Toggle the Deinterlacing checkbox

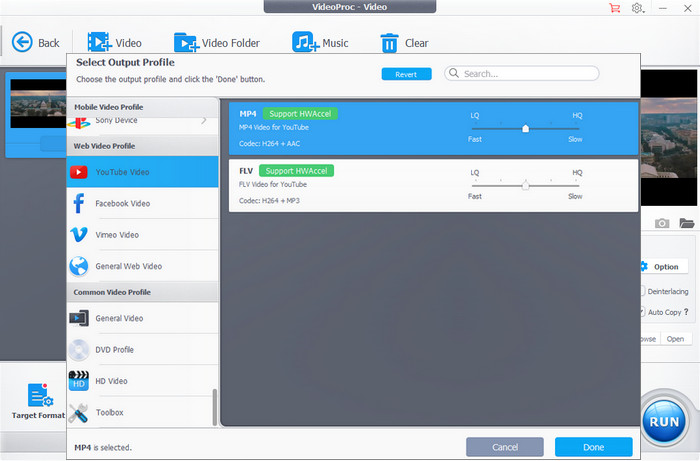[643, 291]
